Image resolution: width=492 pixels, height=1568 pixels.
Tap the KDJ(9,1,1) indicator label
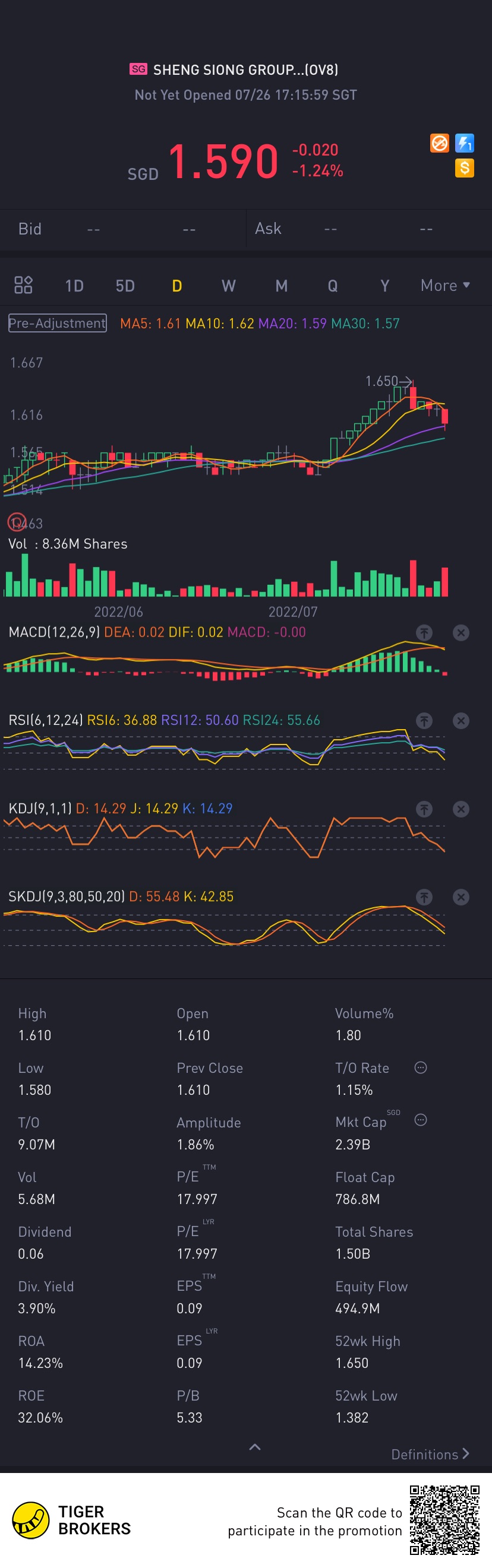[40, 809]
